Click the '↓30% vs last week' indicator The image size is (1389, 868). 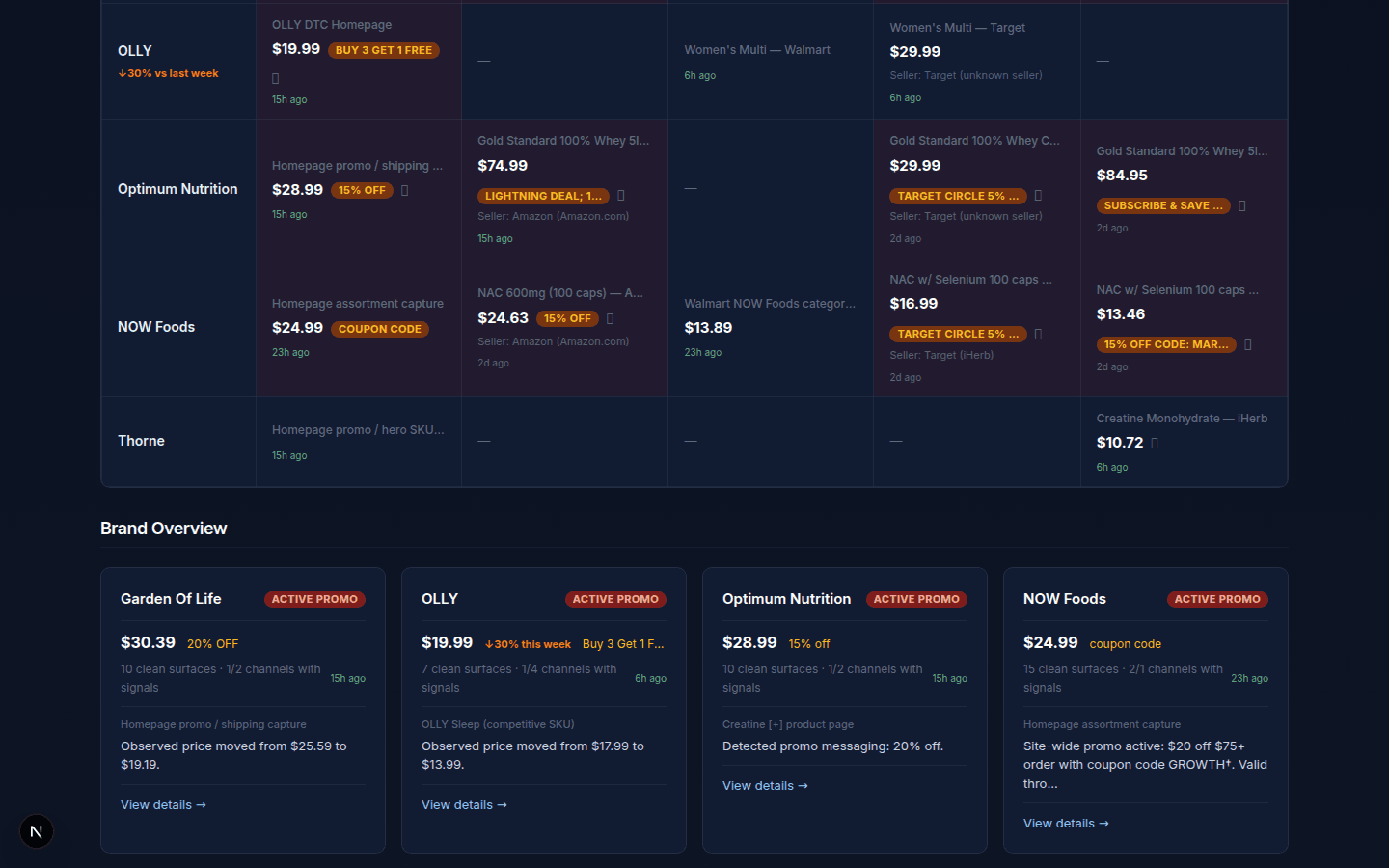(168, 73)
